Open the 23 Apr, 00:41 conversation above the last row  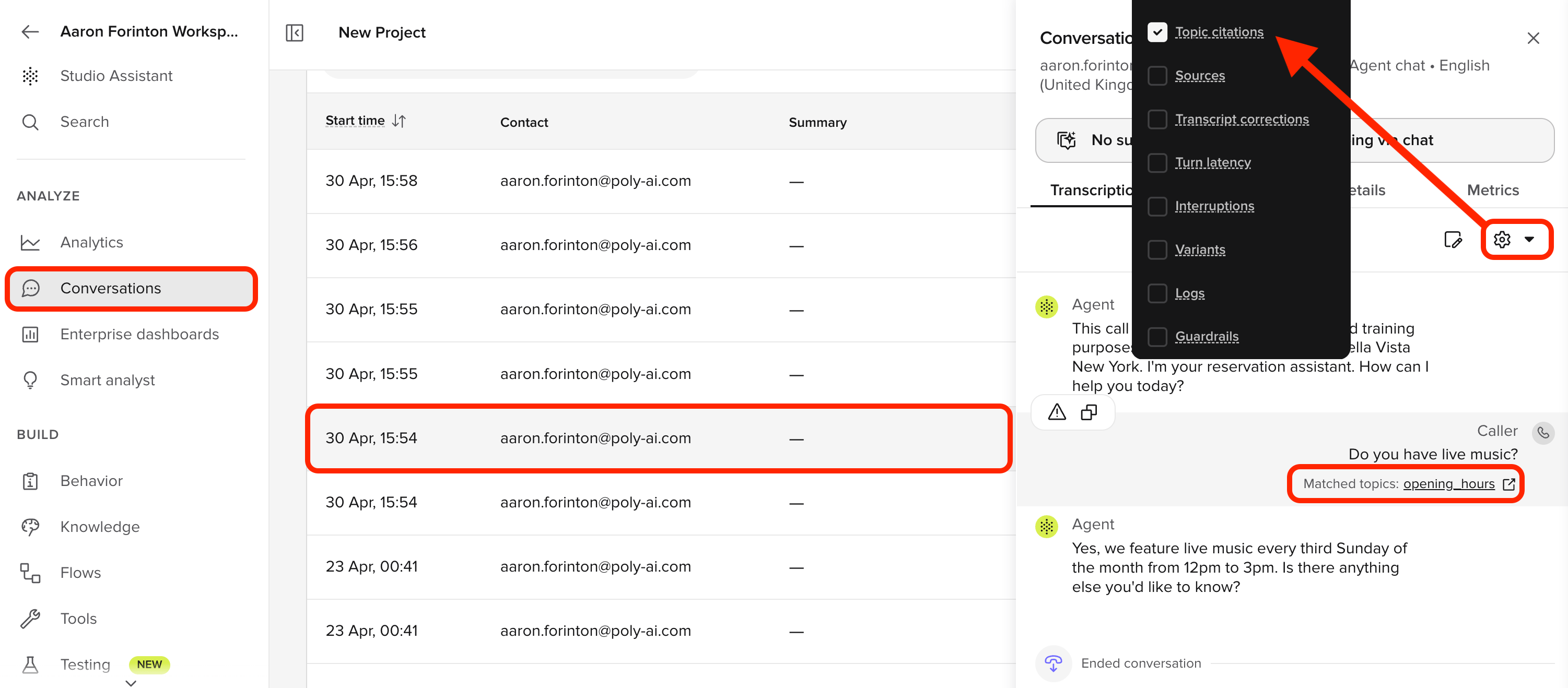coord(661,567)
